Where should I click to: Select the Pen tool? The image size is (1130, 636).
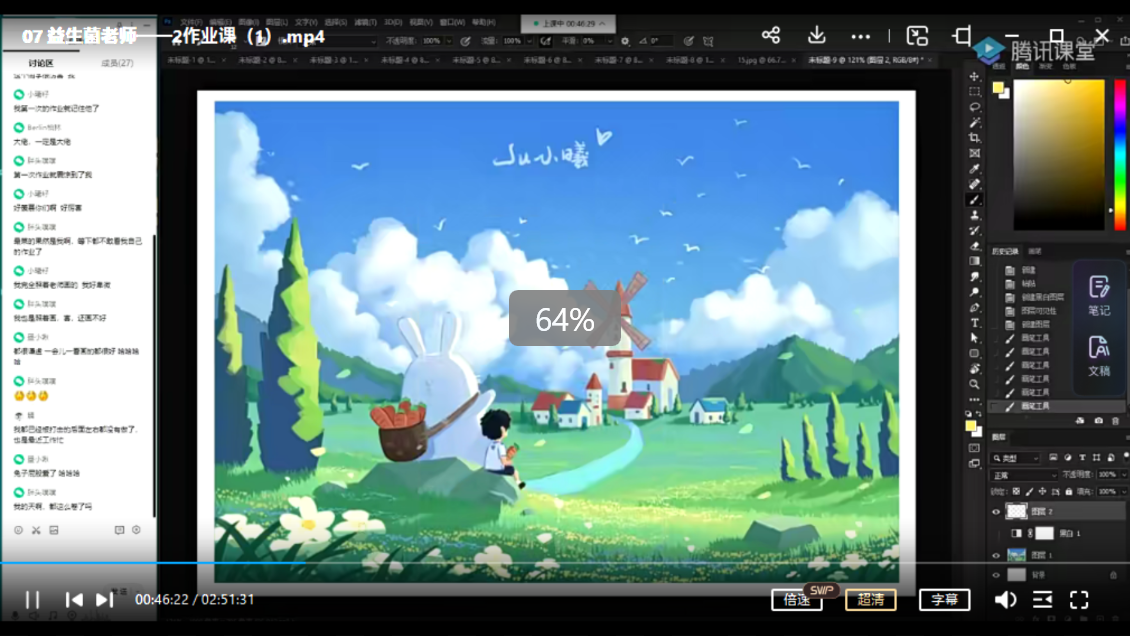click(x=974, y=308)
